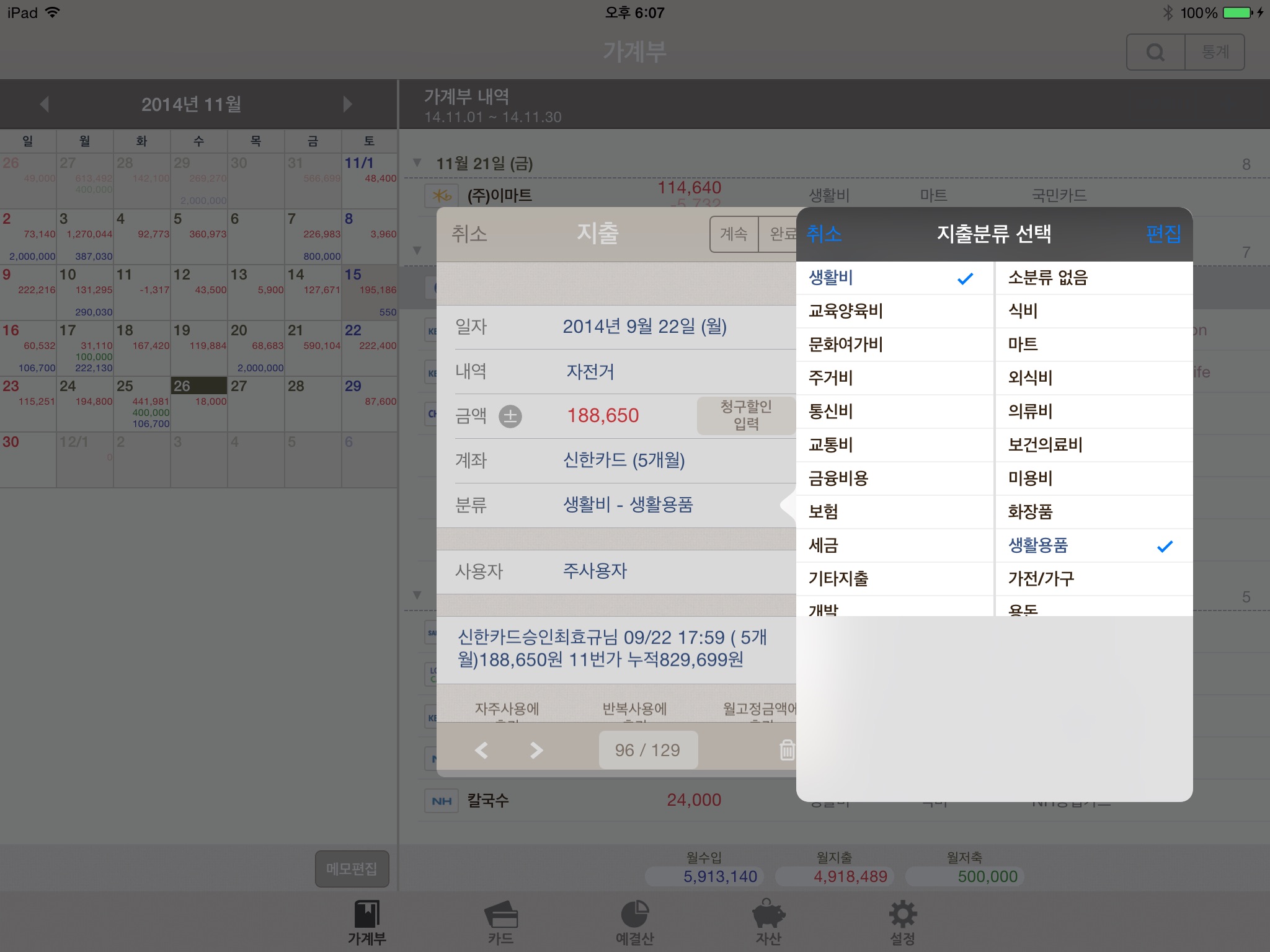Switch to the 카드 tab

tap(500, 922)
